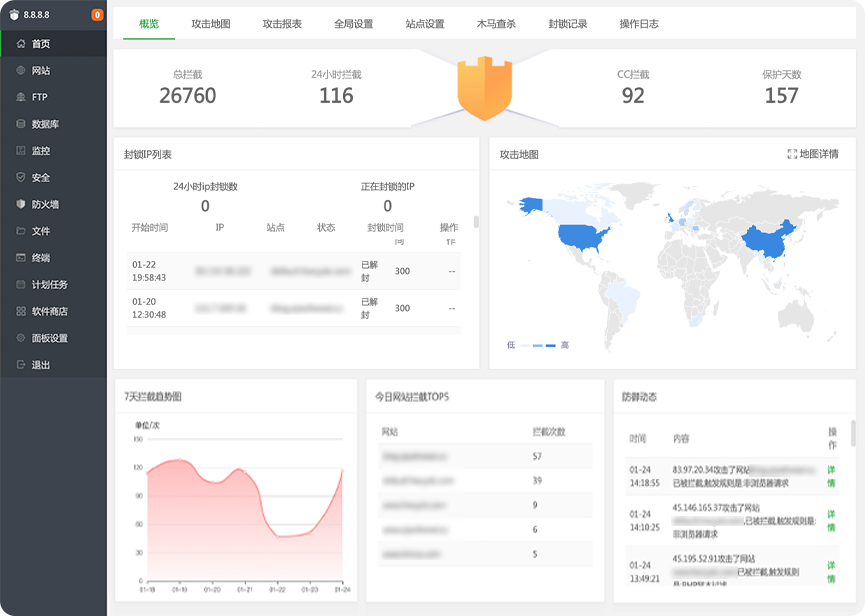The width and height of the screenshot is (865, 616).
Task: Click the 封锁IP列表 scrollbar
Action: [x=476, y=222]
